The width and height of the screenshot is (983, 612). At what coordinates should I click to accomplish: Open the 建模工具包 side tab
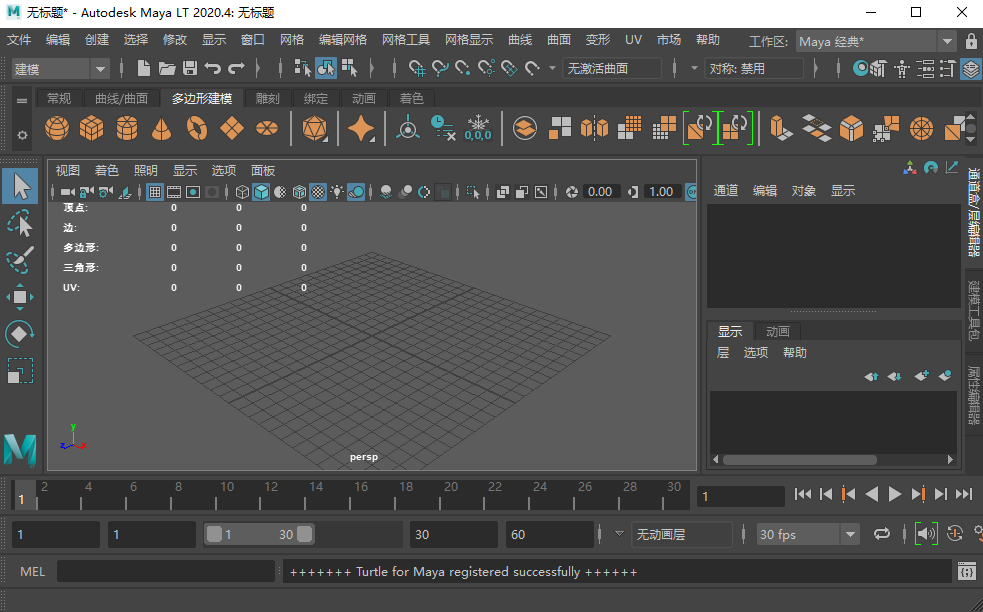click(974, 310)
